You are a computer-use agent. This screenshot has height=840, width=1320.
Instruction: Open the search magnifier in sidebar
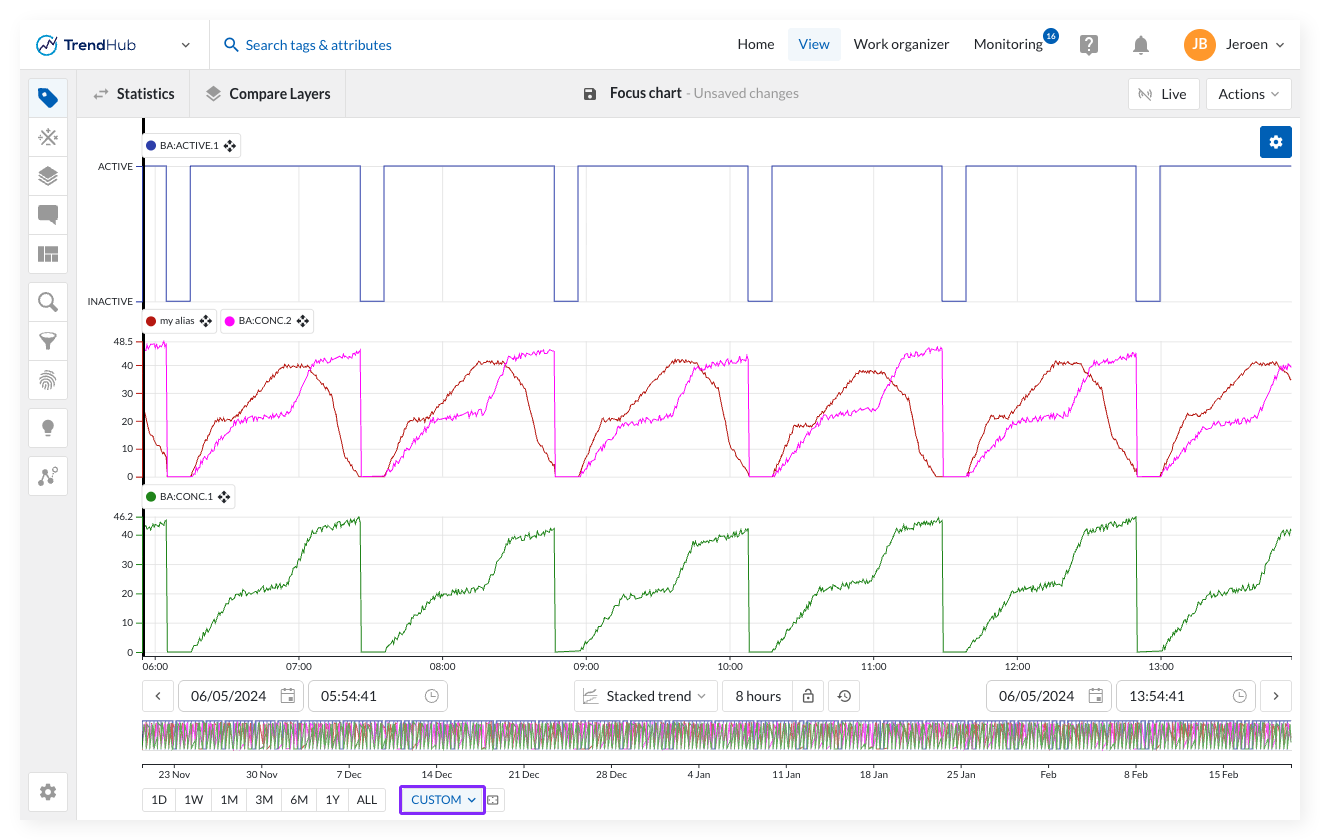tap(48, 302)
